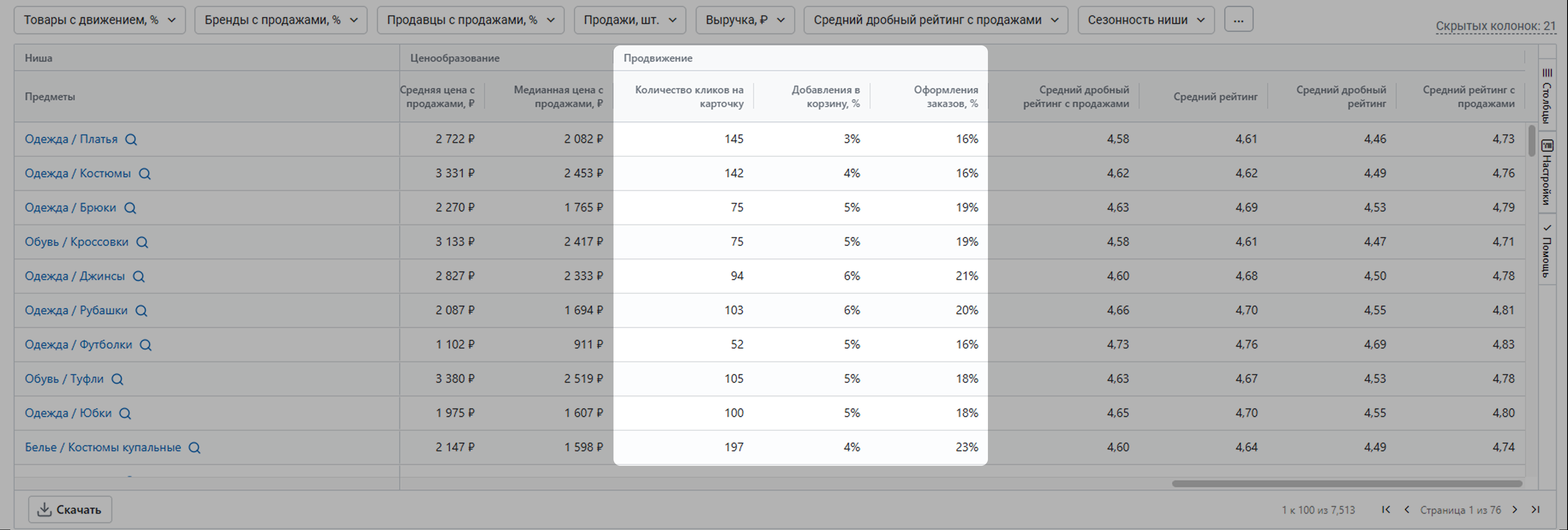
Task: Open the Сезонность ниши dropdown
Action: click(x=1146, y=20)
